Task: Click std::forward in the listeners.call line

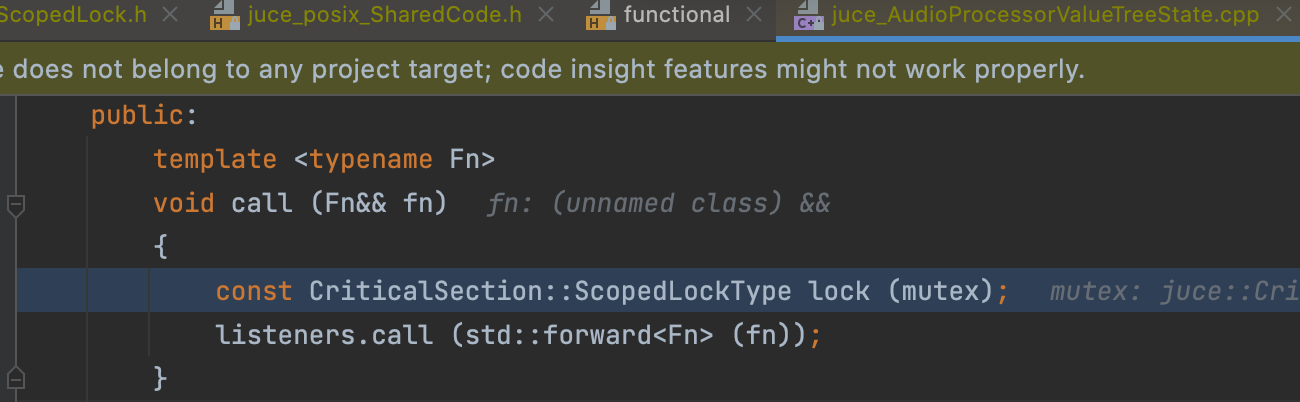Action: point(551,335)
